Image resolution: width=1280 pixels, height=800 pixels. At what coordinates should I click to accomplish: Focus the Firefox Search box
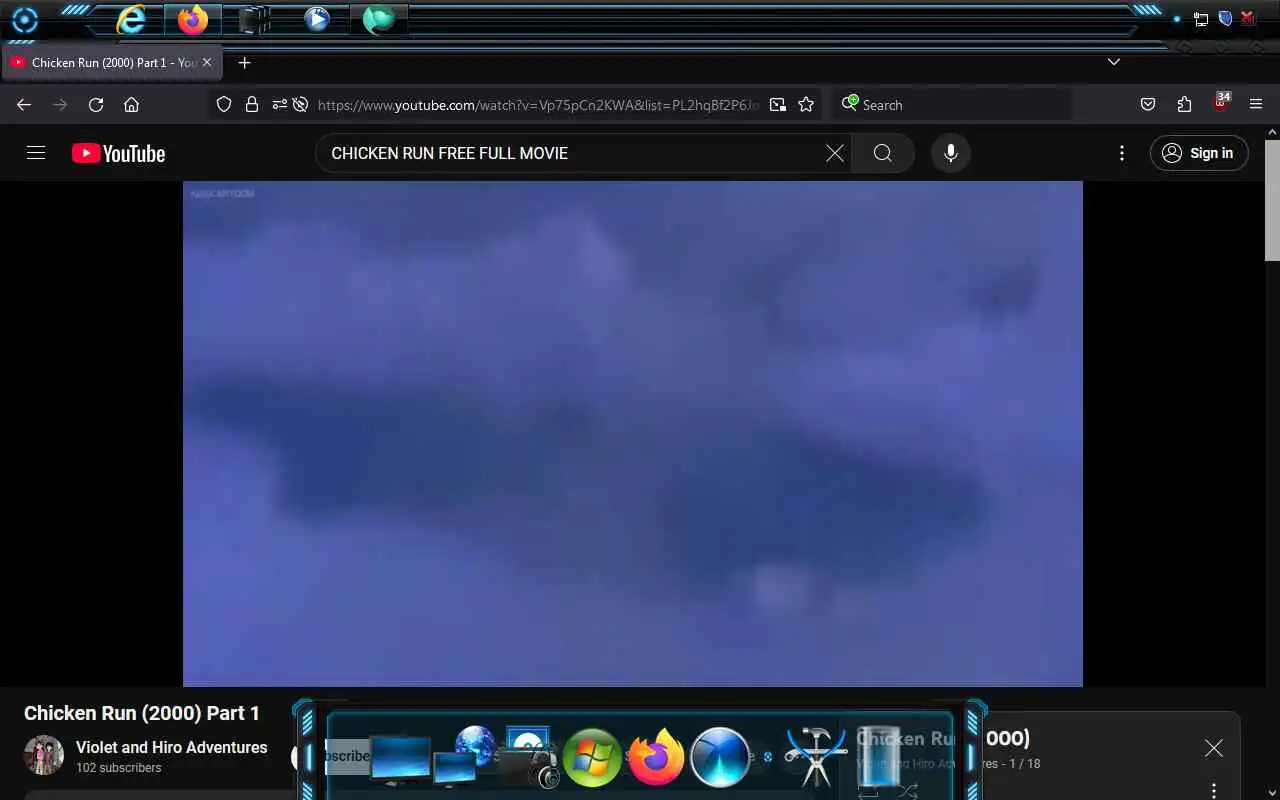[x=952, y=105]
